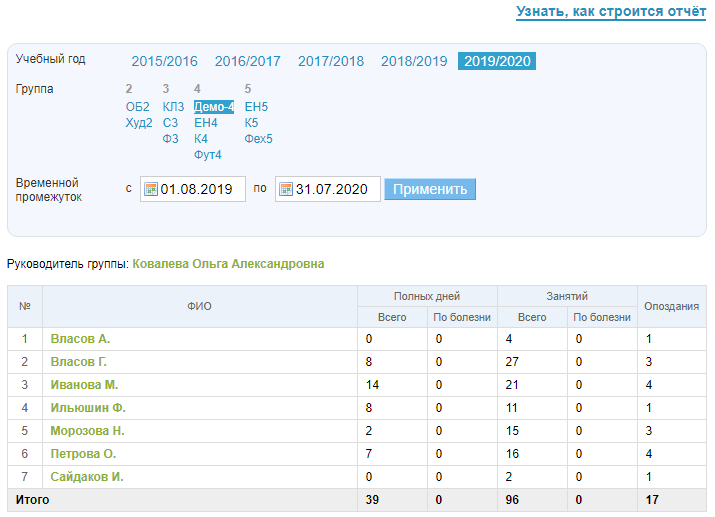Screen dimensions: 715x517
Task: Choose group ЕН4
Action: tap(206, 123)
